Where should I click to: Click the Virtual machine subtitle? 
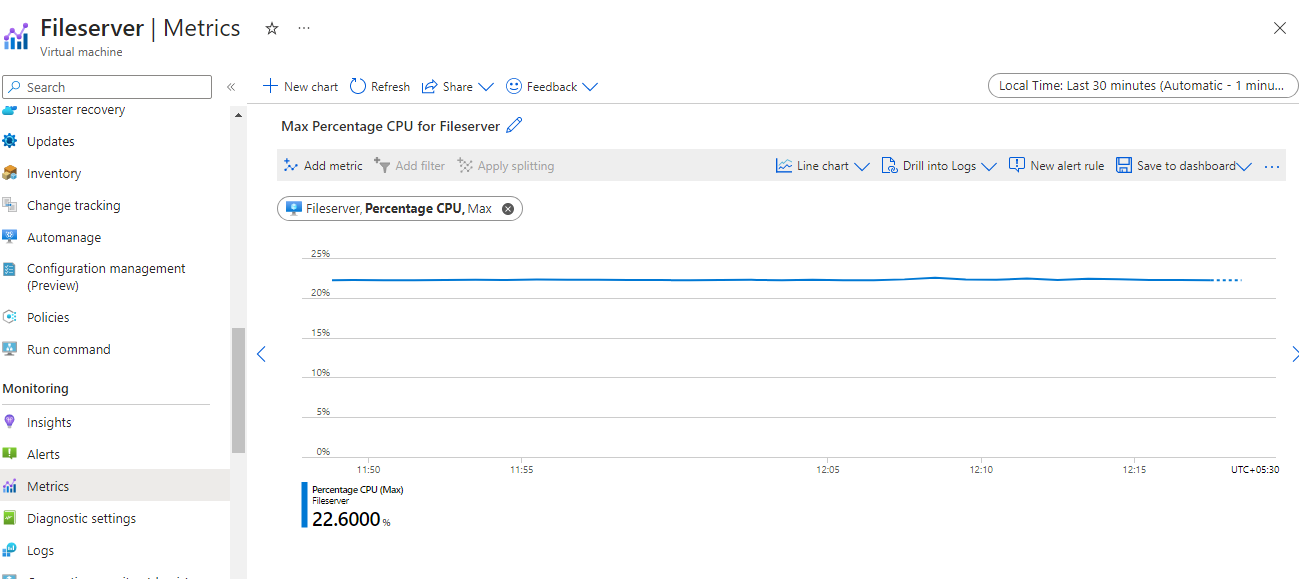[x=82, y=52]
